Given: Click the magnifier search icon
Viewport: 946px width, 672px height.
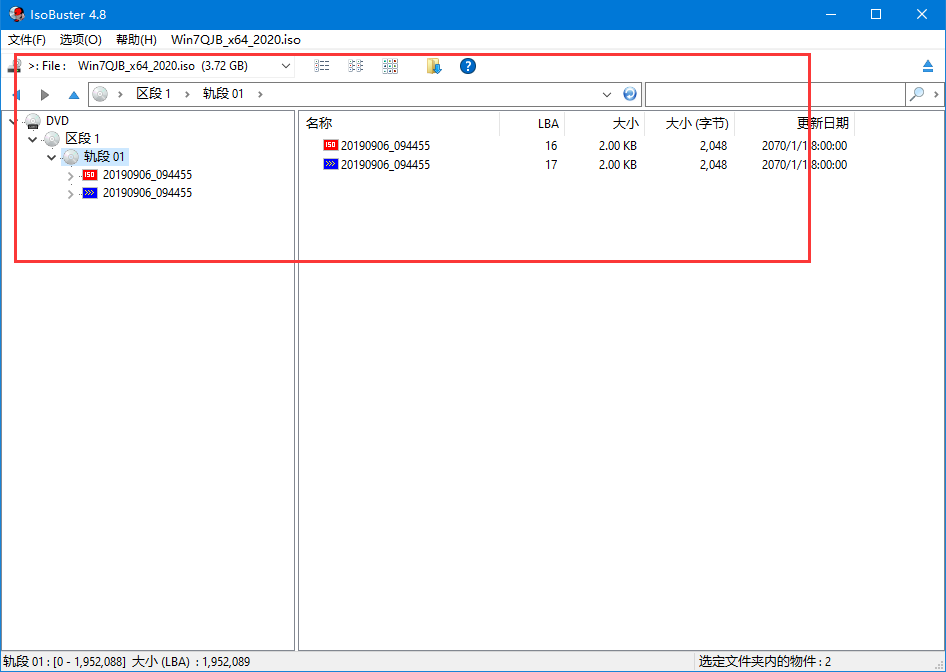Looking at the screenshot, I should (x=916, y=94).
